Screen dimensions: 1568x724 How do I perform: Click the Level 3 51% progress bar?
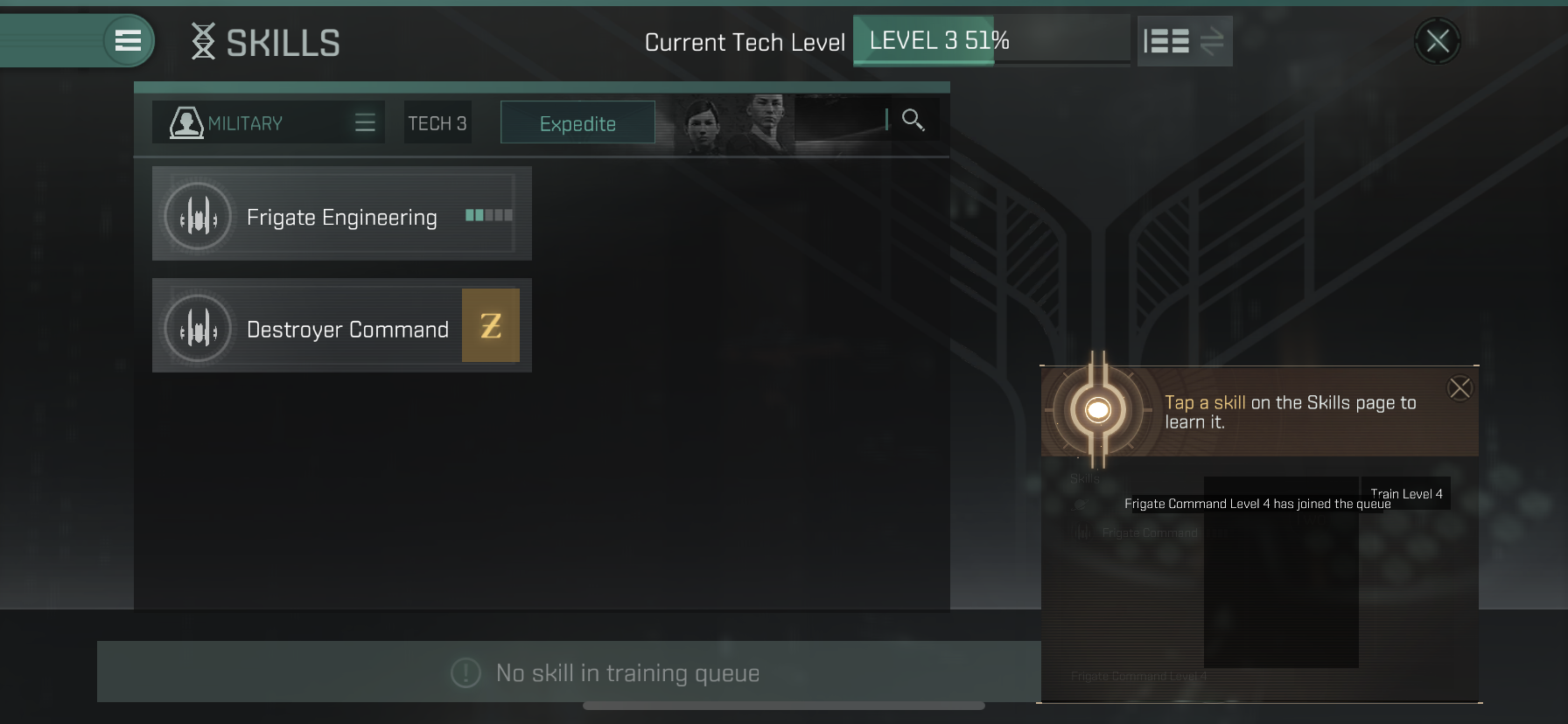pyautogui.click(x=991, y=41)
